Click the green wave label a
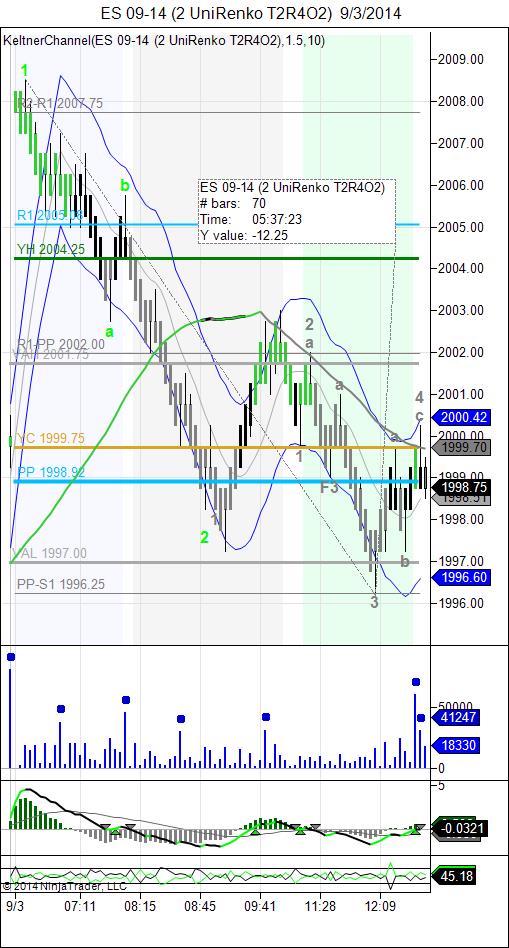This screenshot has width=509, height=948. 109,332
